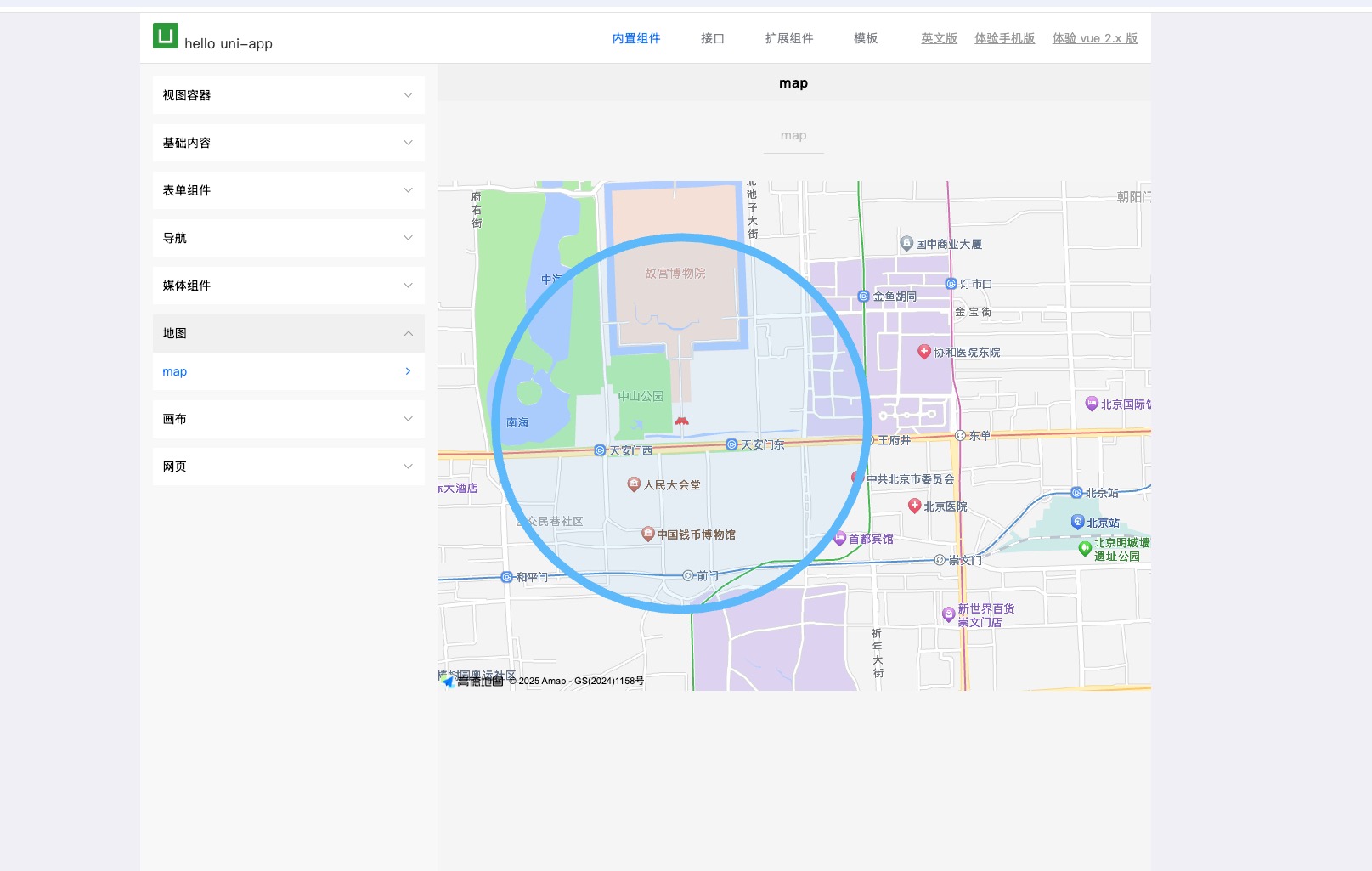This screenshot has width=1372, height=871.
Task: Open the 体验手机版 link
Action: click(x=1005, y=38)
